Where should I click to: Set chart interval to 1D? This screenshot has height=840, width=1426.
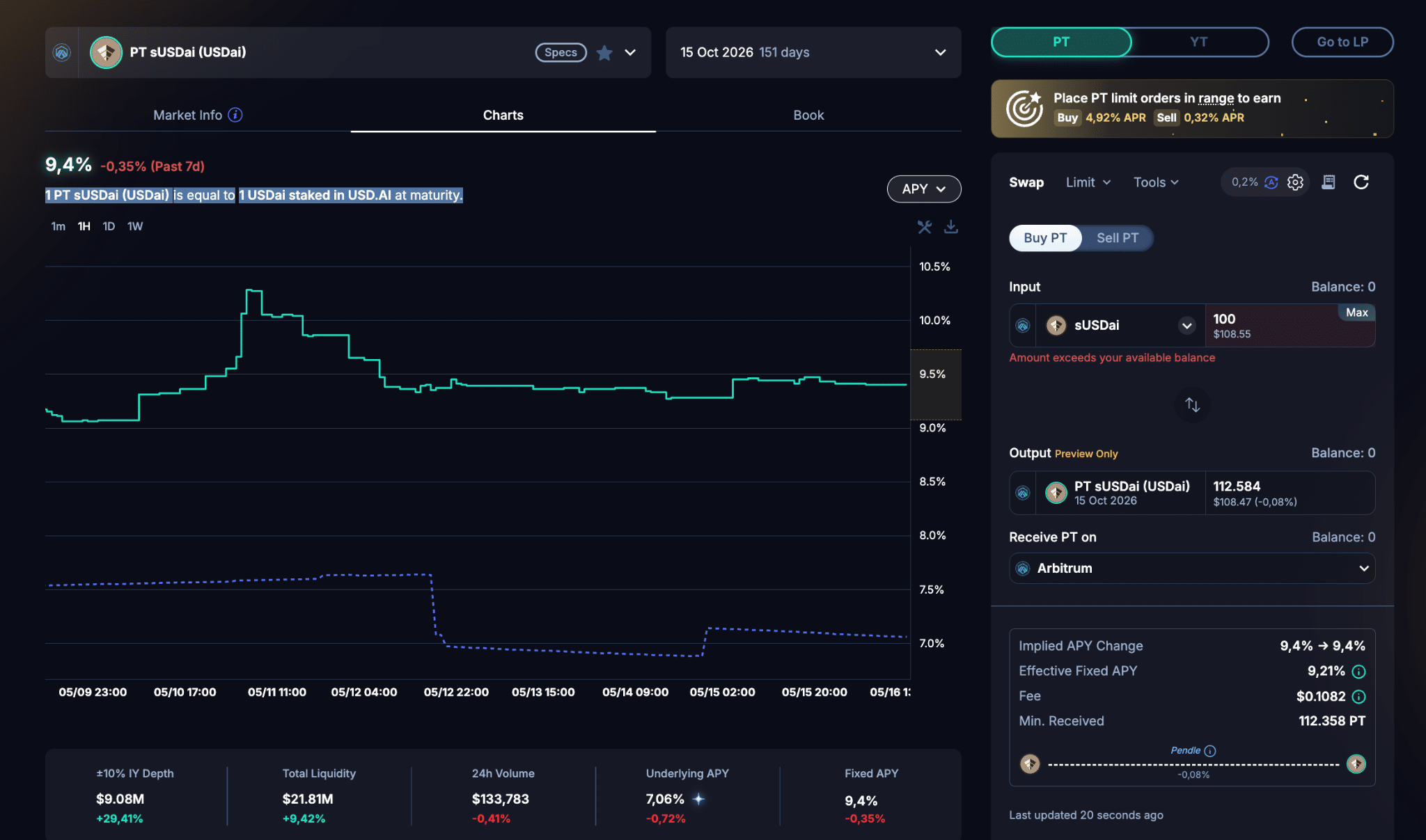click(109, 226)
